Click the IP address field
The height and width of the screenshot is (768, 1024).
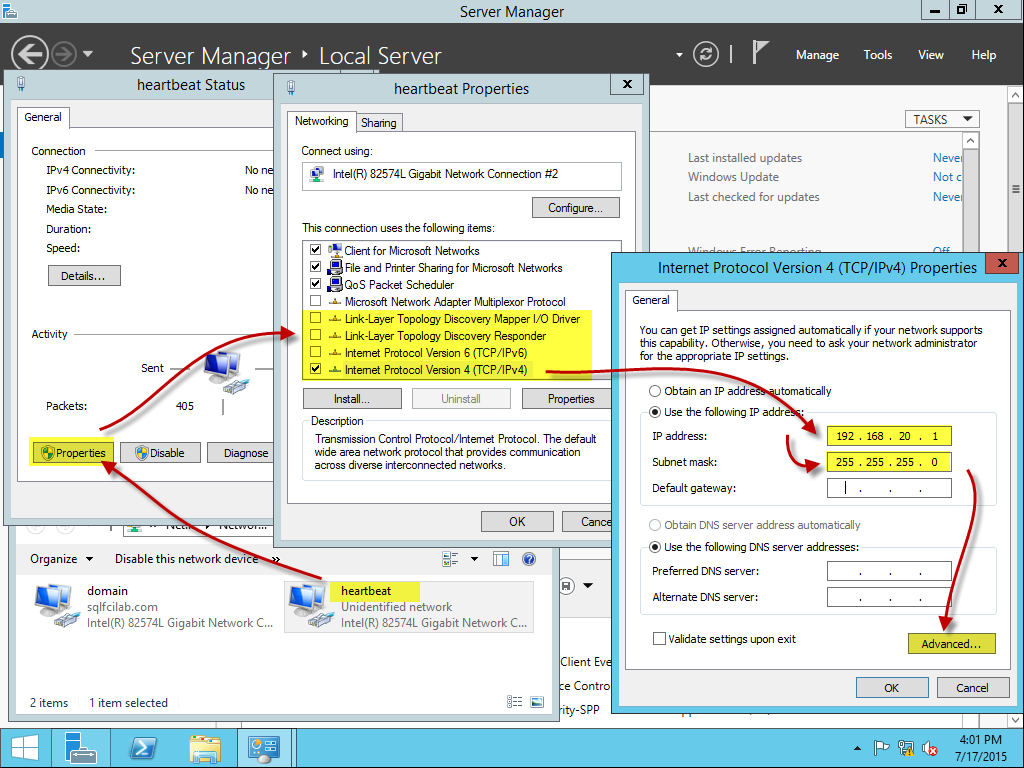coord(889,436)
